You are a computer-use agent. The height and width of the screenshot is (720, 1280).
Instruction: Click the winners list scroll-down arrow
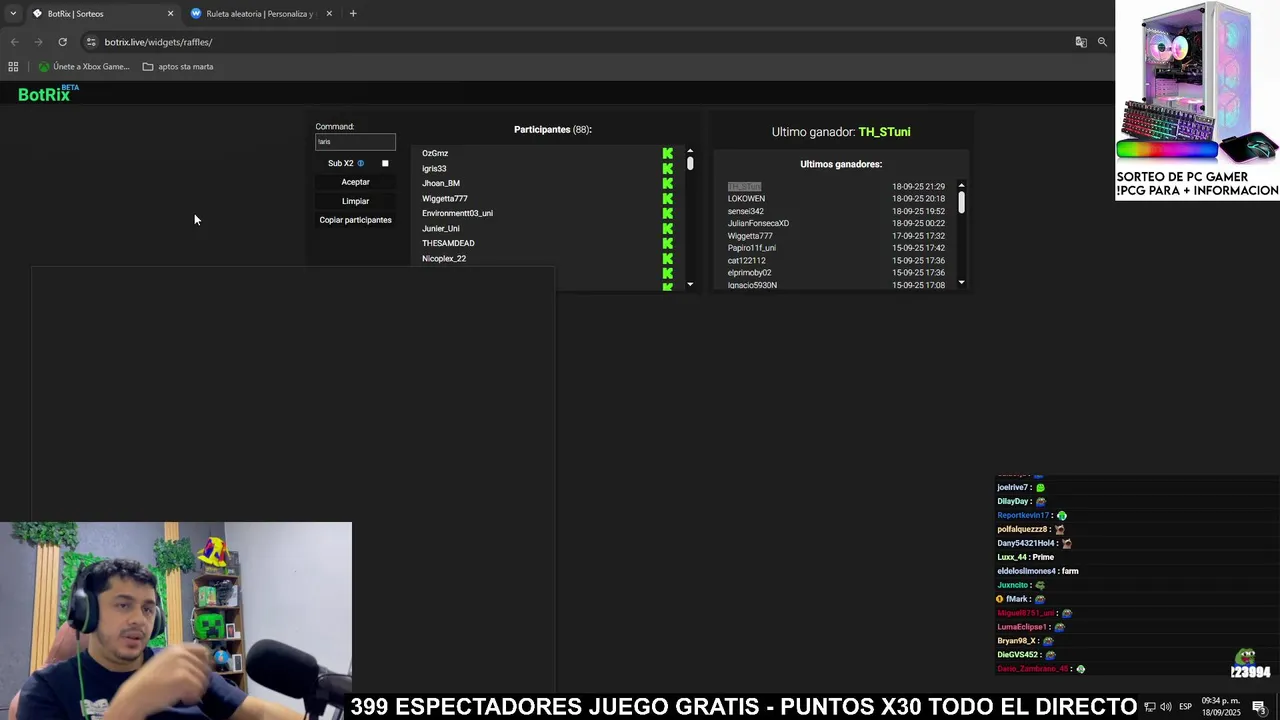[962, 282]
